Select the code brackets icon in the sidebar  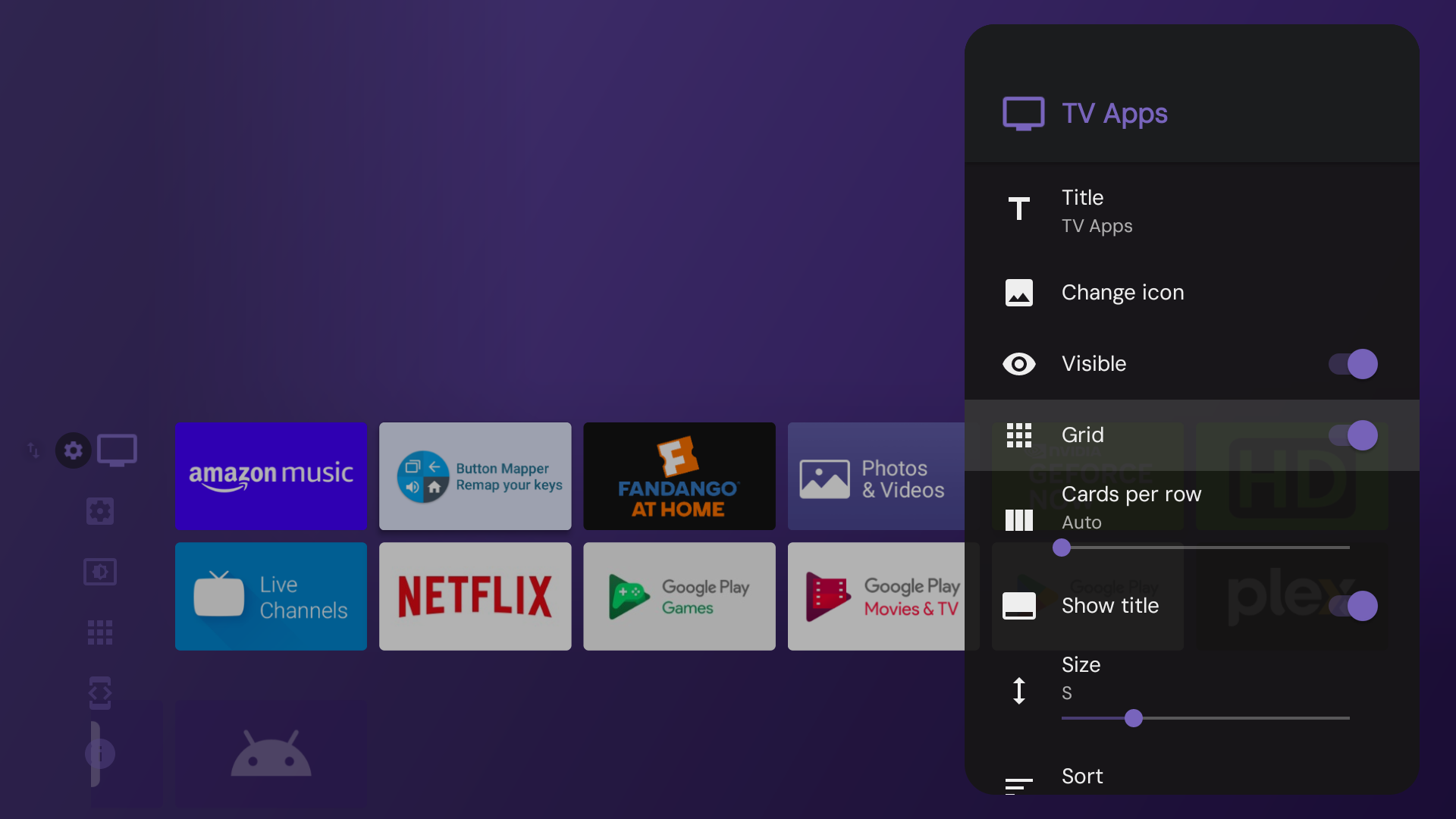(x=100, y=693)
